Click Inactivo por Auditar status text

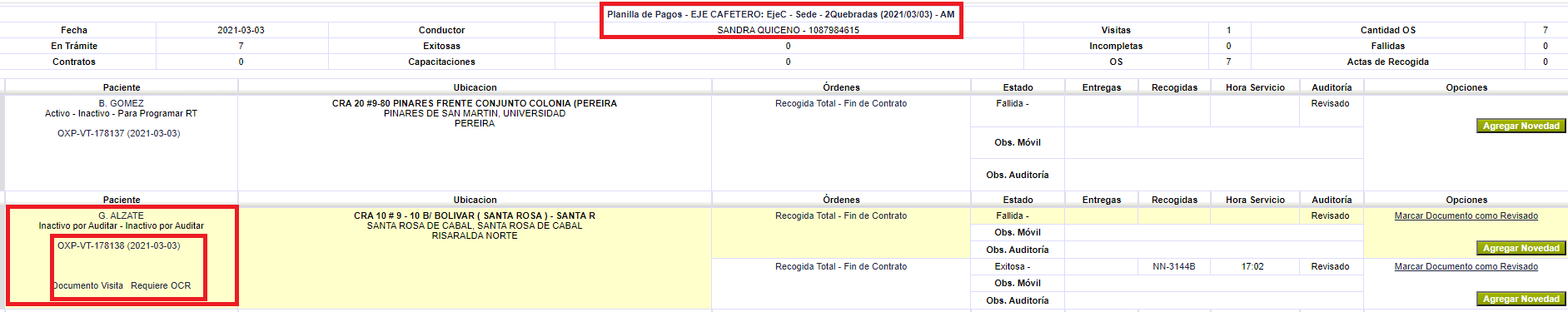[x=121, y=225]
